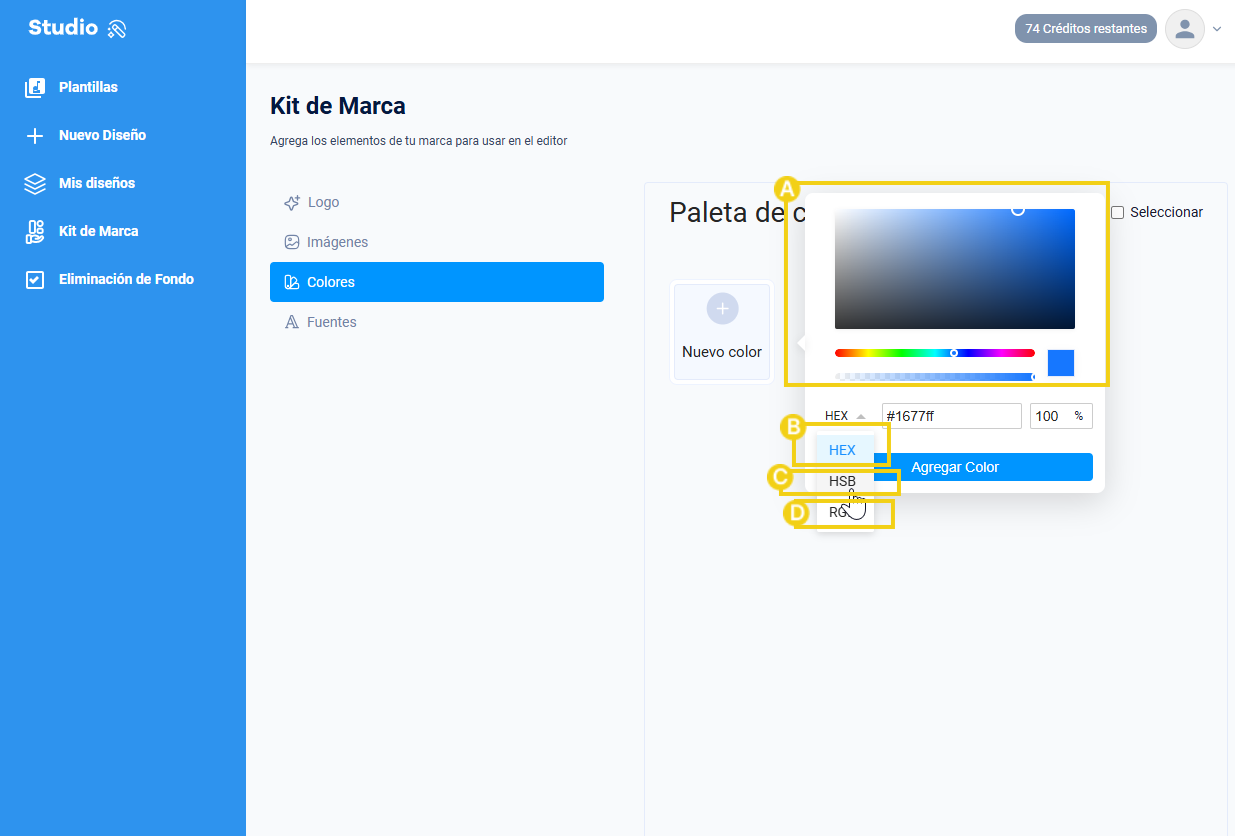Click the Kit de Marca page heading

point(338,106)
